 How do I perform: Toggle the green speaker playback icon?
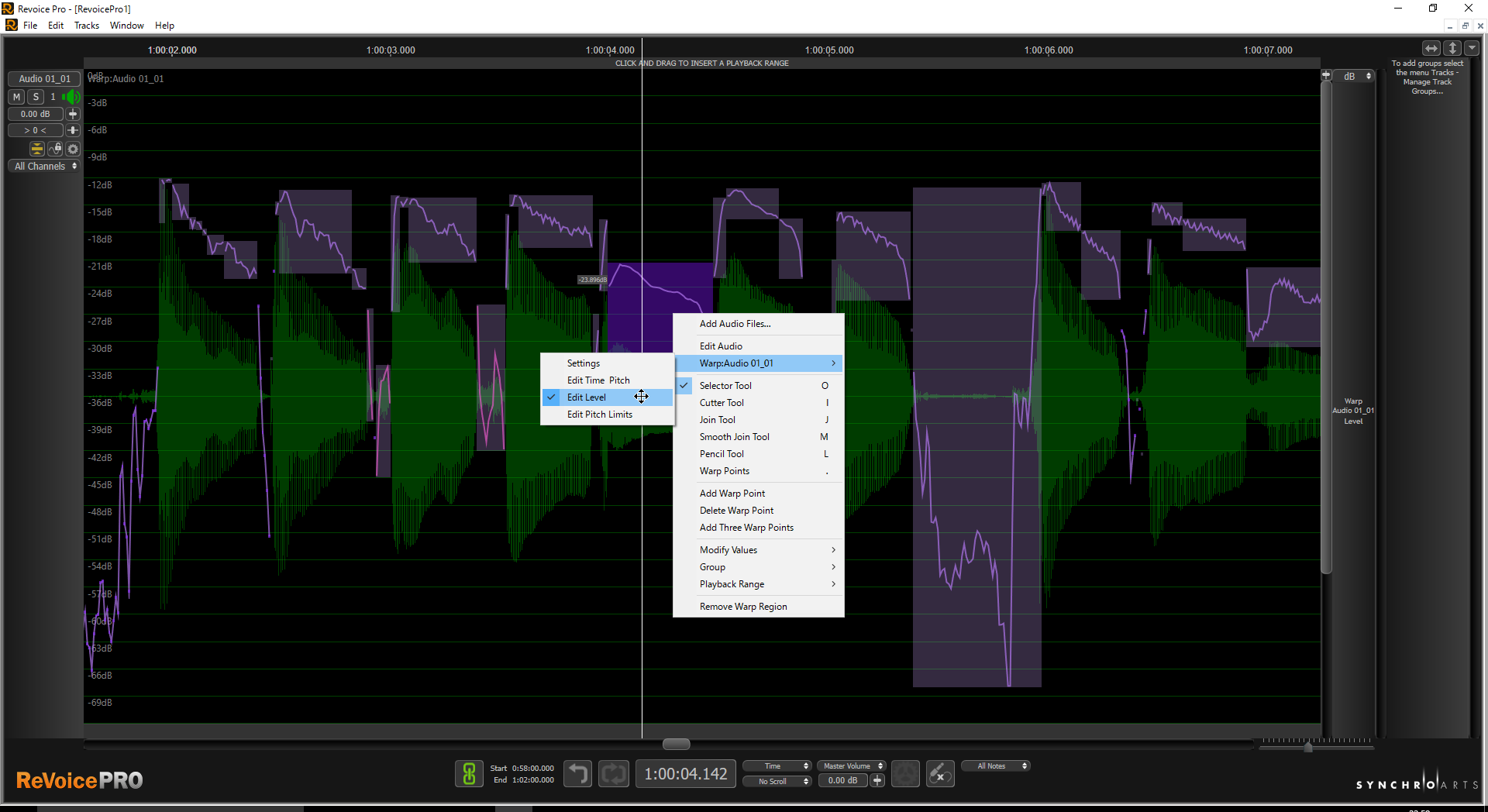pos(71,97)
